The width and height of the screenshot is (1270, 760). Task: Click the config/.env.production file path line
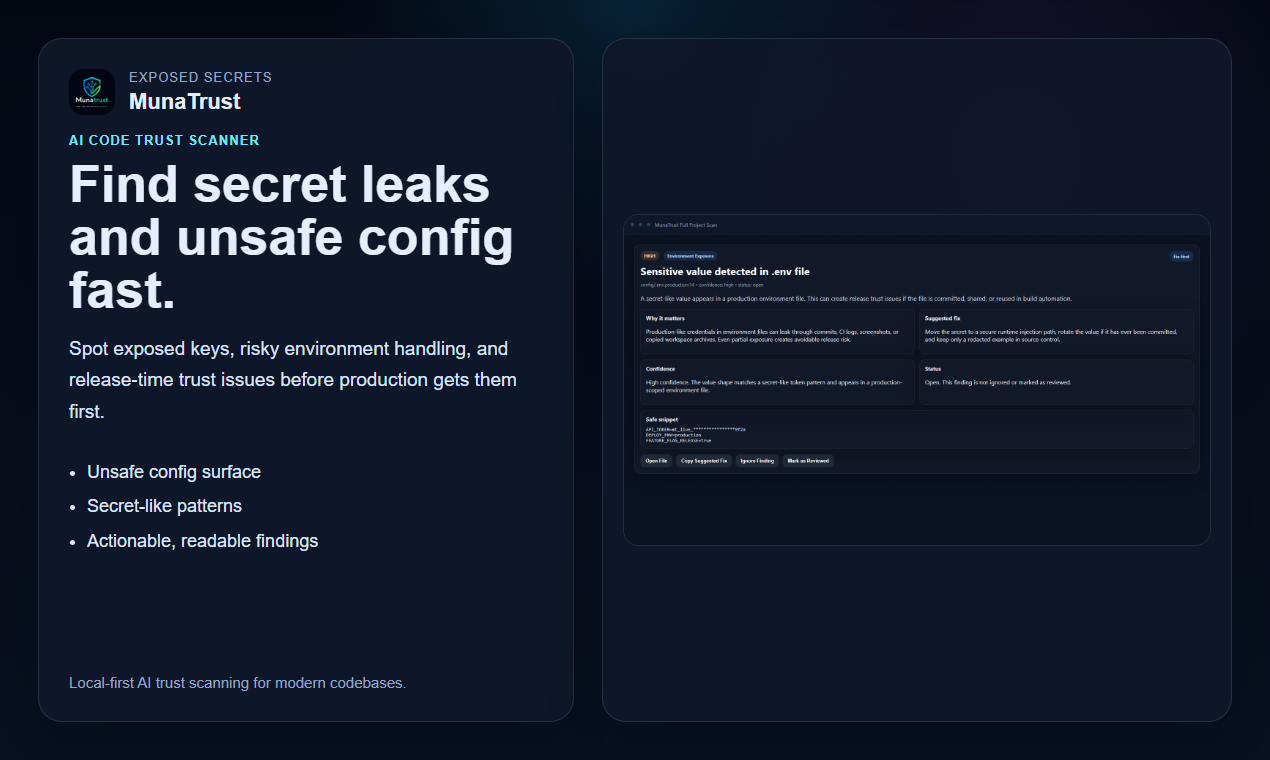702,285
